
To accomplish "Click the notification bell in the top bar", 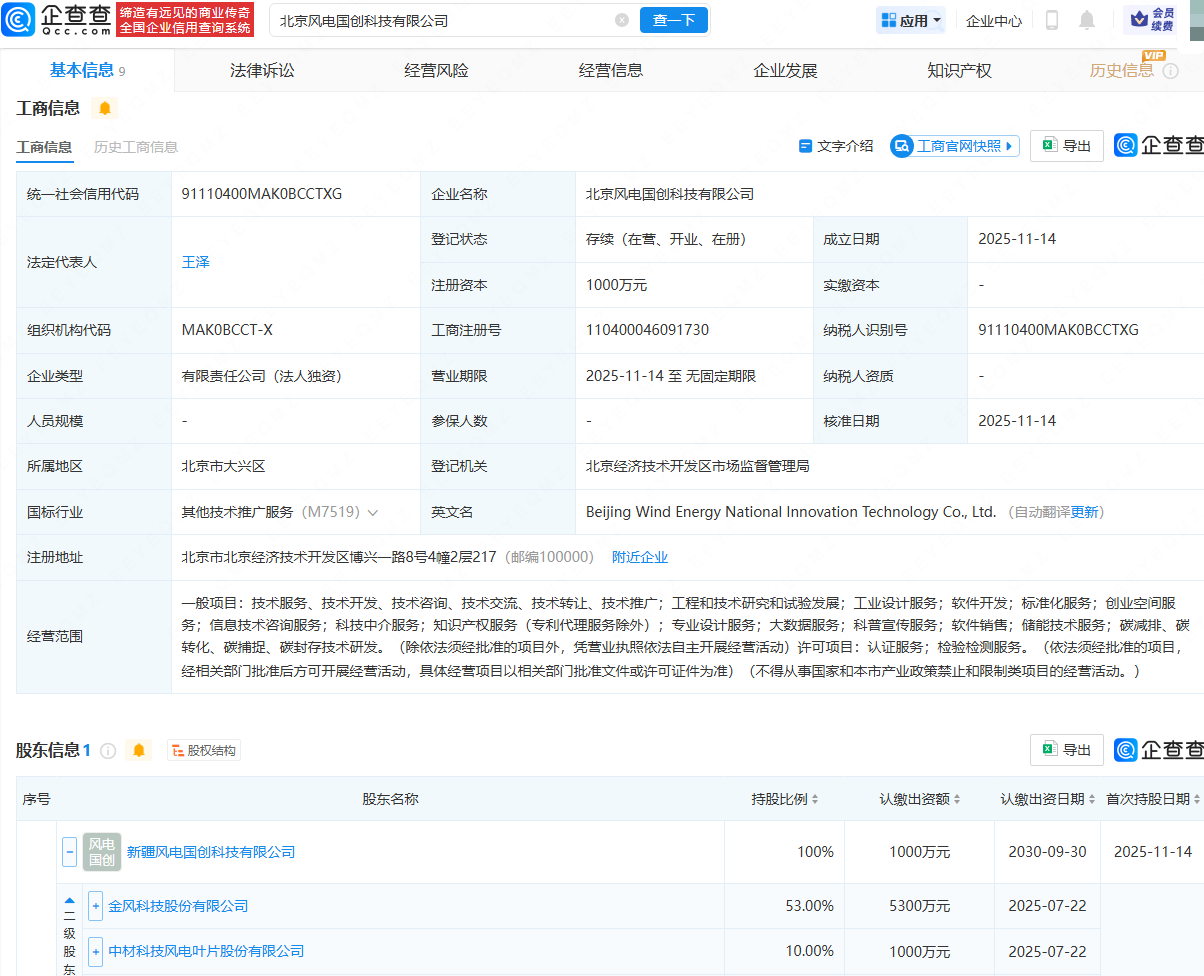I will coord(1086,20).
